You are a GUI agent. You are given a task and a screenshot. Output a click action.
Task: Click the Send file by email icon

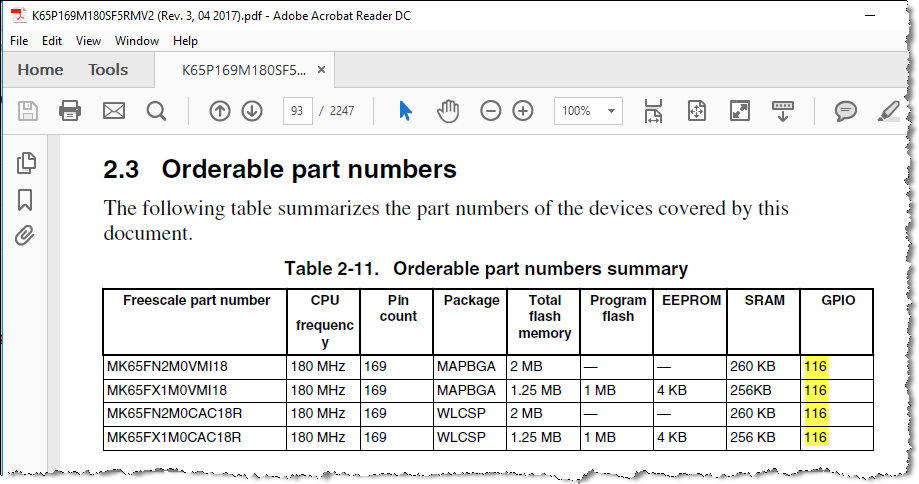(114, 111)
